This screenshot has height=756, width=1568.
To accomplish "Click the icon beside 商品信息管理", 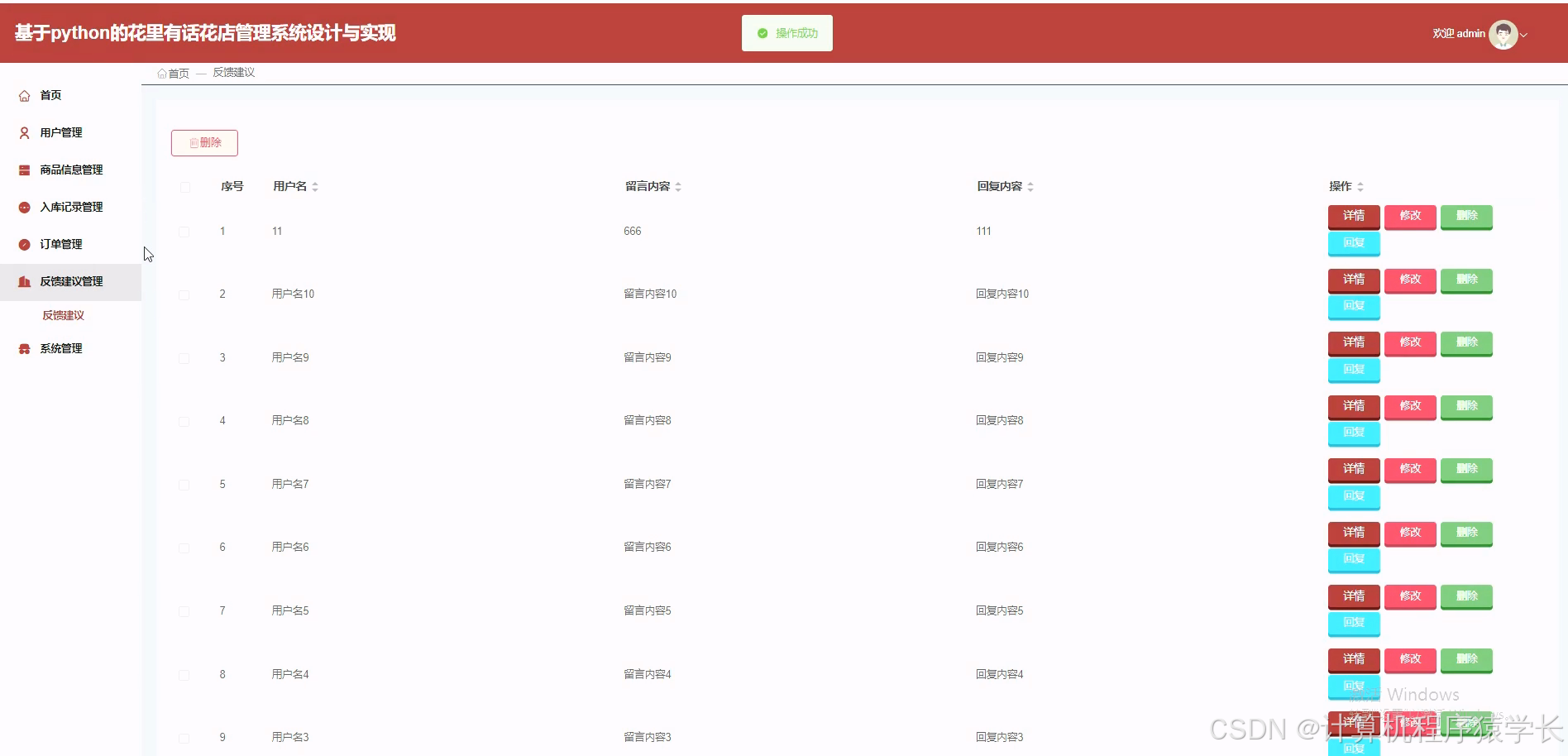I will pos(25,170).
